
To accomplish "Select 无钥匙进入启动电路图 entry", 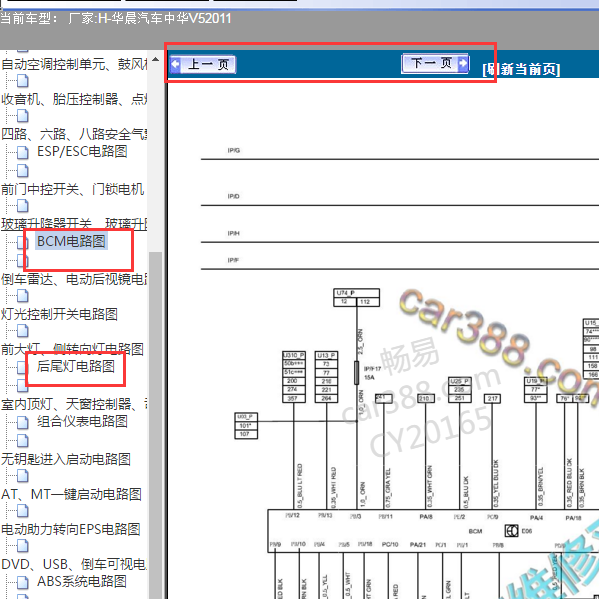I will tap(66, 459).
